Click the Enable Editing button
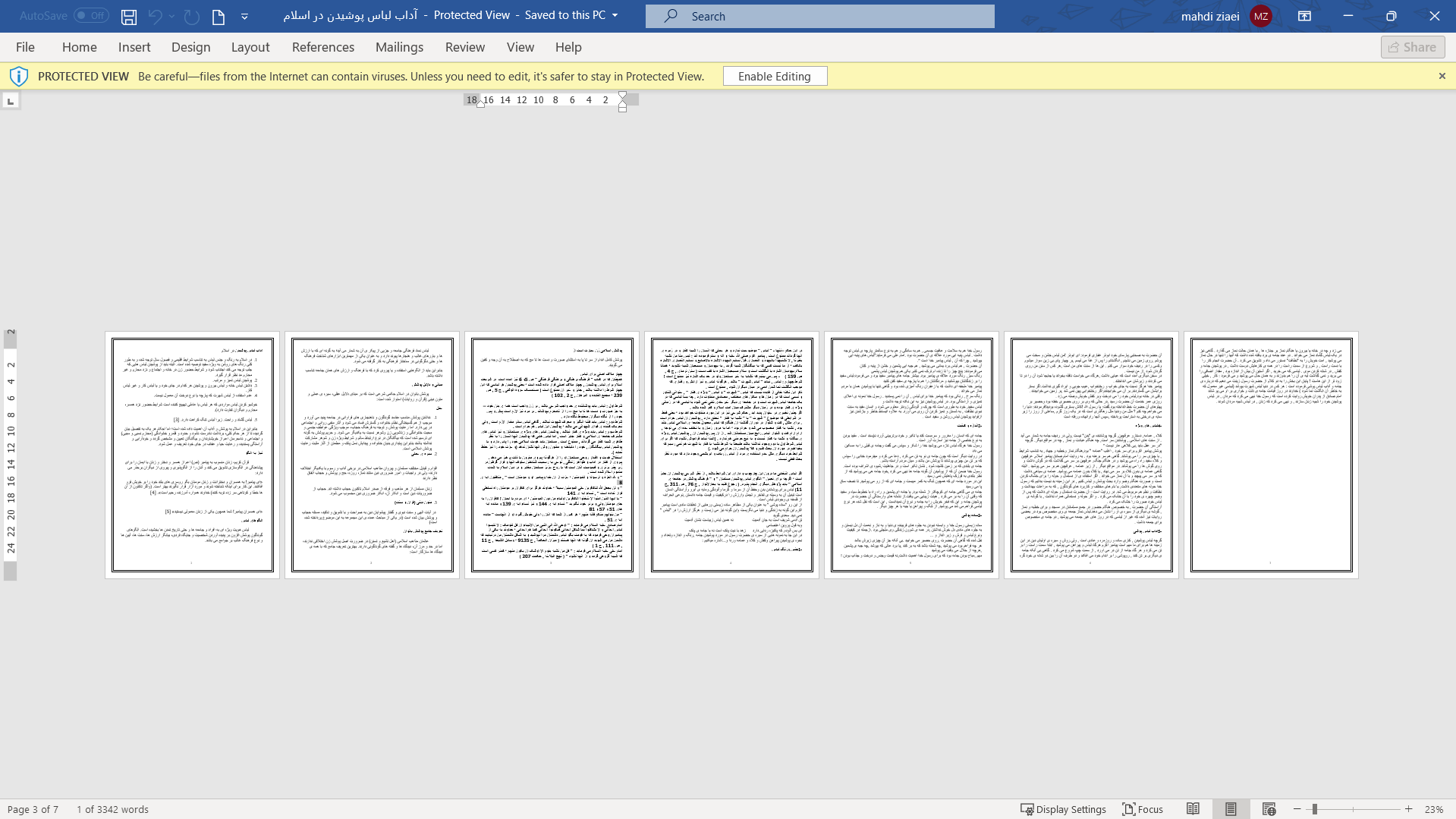Screen dimensions: 1456x819 (775, 76)
